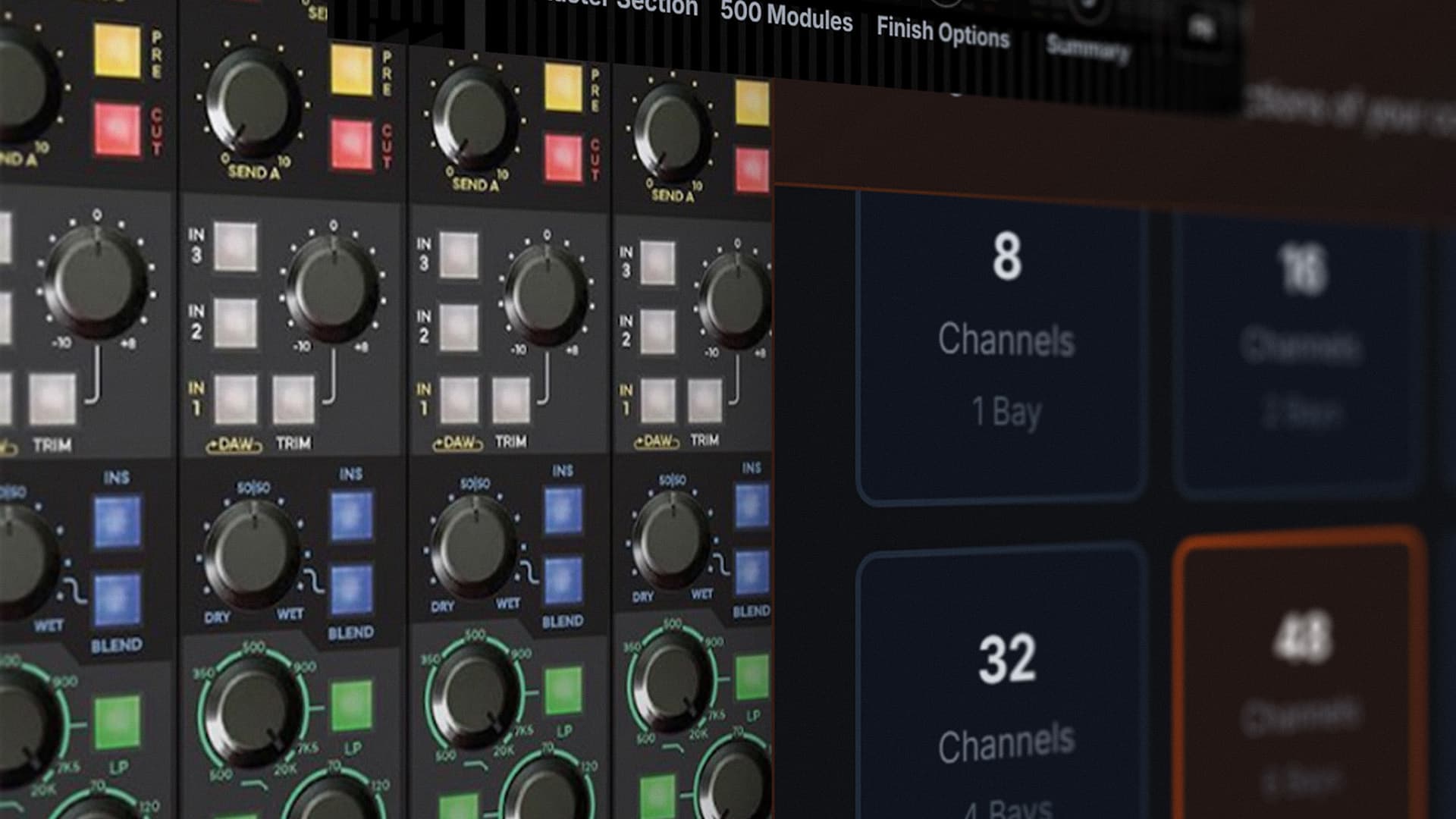Toggle INS on the rightmost channel strip
This screenshot has height=819, width=1456.
tap(752, 506)
